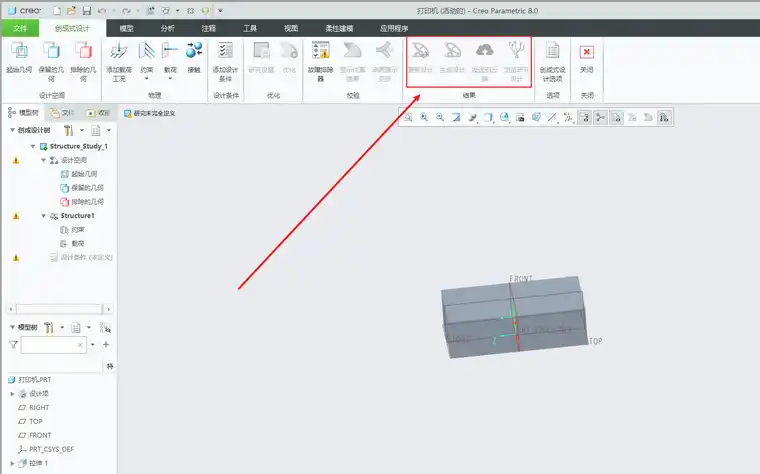The image size is (760, 474).
Task: Click the Save floppy disk icon
Action: 87,10
